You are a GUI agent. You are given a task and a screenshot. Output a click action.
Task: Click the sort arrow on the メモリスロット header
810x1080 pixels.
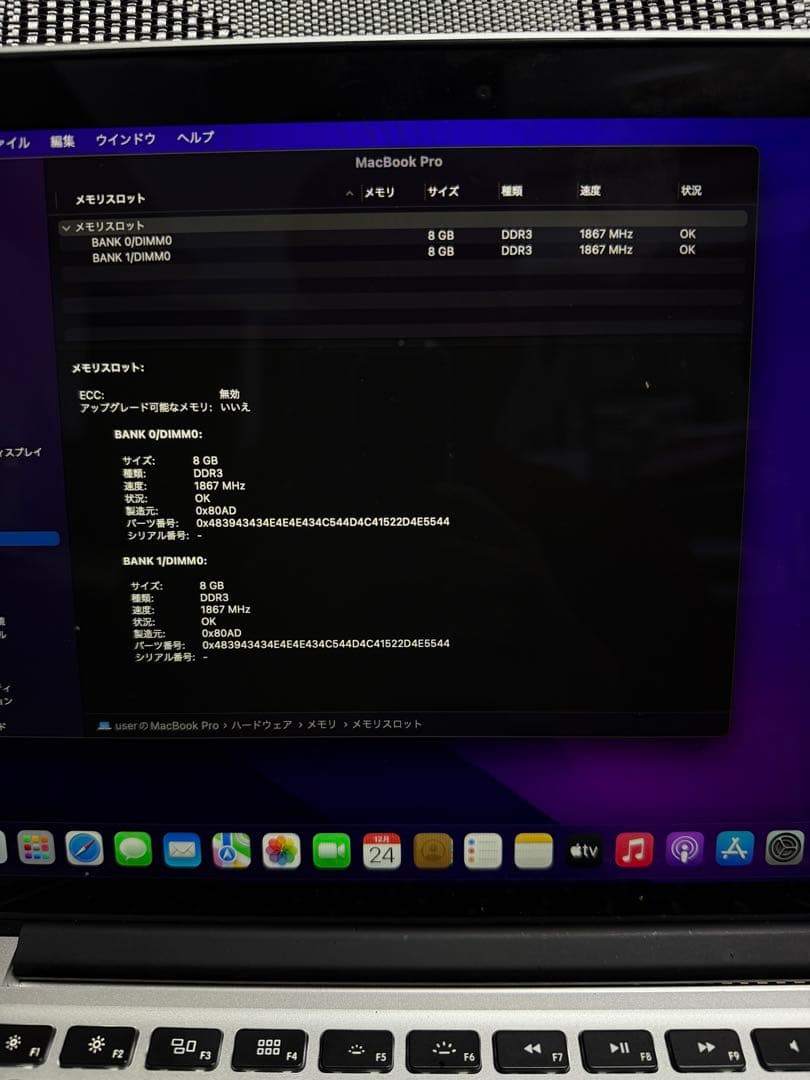tap(348, 192)
